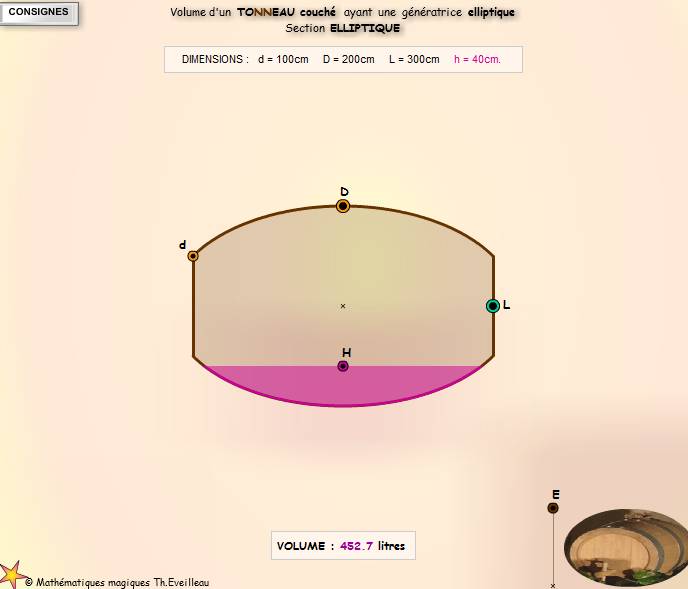Select the magenta point H handle
The image size is (688, 589).
coord(343,366)
